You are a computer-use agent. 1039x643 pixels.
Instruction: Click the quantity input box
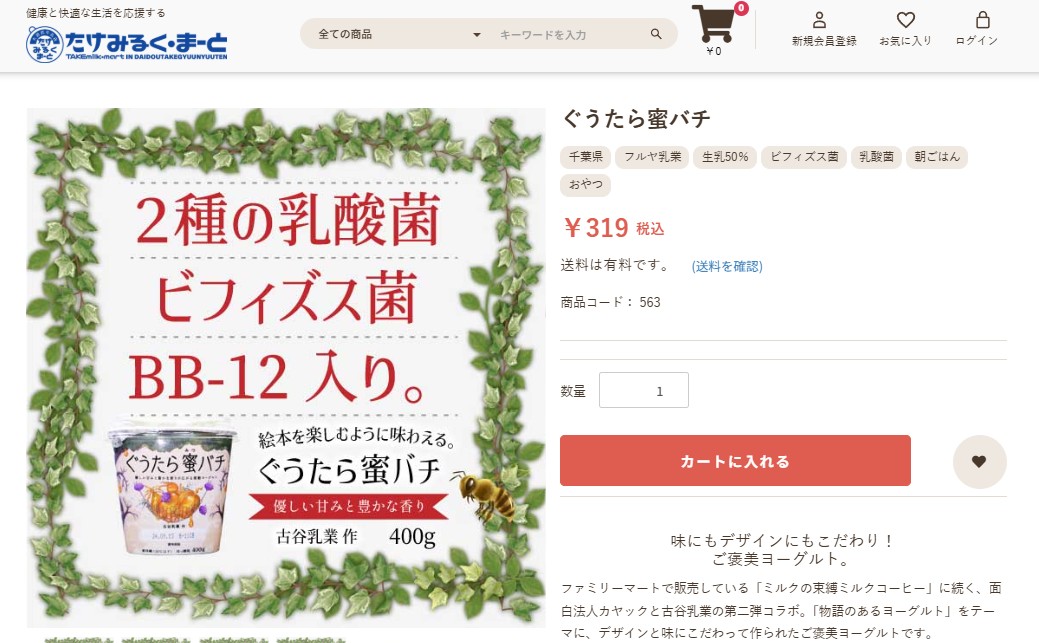point(643,390)
